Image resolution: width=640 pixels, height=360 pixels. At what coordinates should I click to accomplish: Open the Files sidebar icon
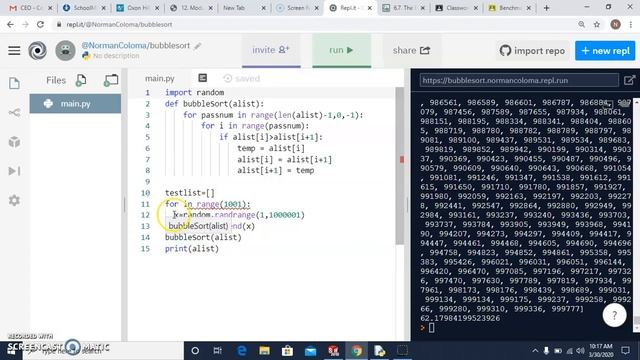pyautogui.click(x=14, y=83)
